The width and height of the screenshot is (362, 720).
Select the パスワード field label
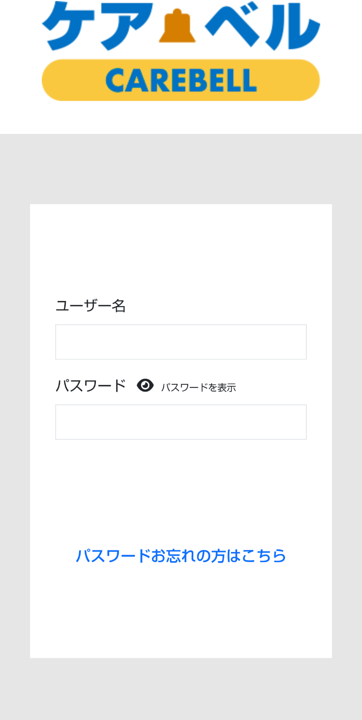(x=90, y=386)
